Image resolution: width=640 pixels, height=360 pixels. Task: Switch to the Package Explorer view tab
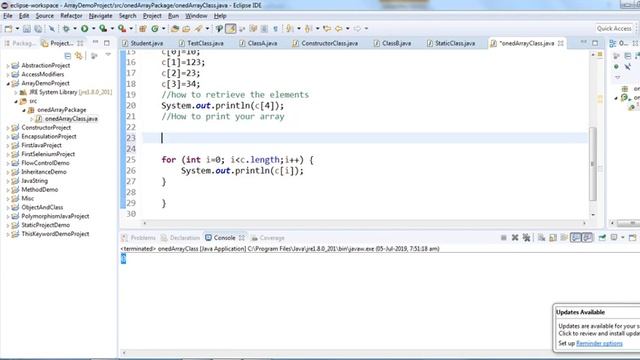tap(20, 43)
